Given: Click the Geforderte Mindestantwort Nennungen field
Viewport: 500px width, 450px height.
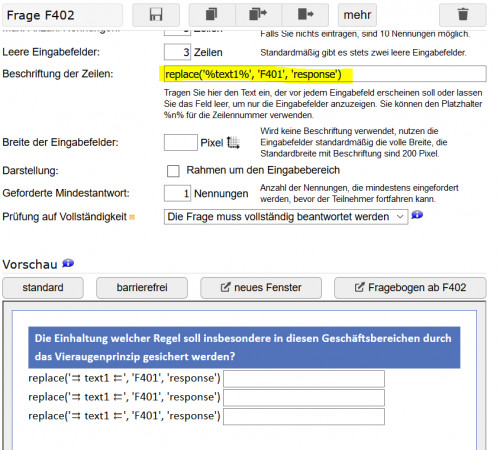Looking at the screenshot, I should click(177, 193).
